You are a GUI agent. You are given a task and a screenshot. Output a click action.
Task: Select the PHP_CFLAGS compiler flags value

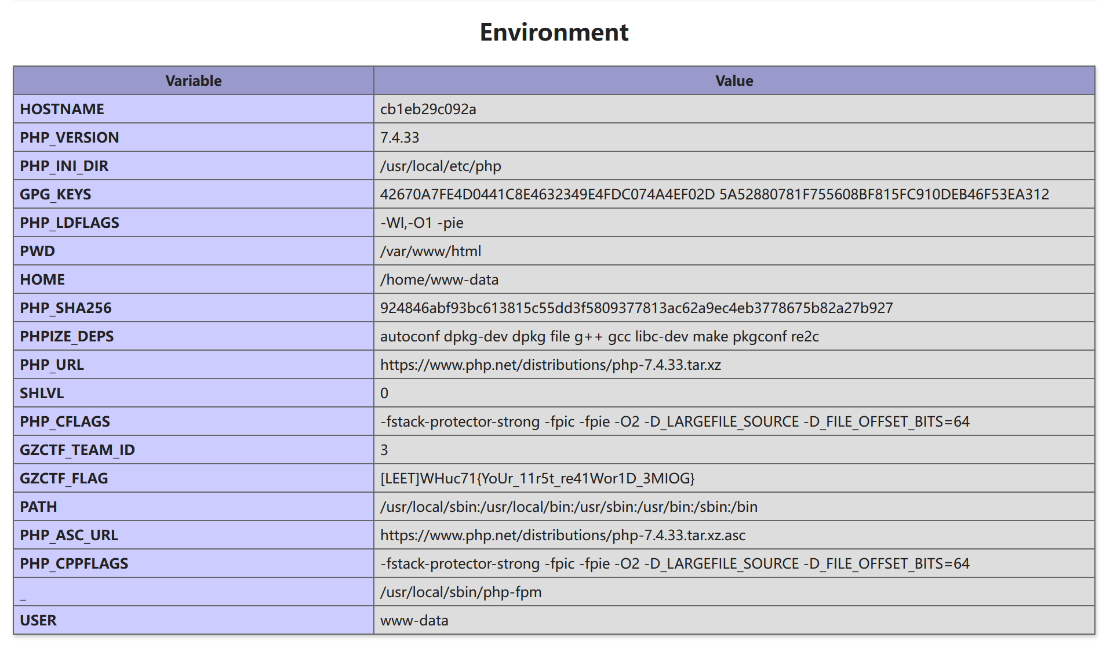(x=674, y=422)
